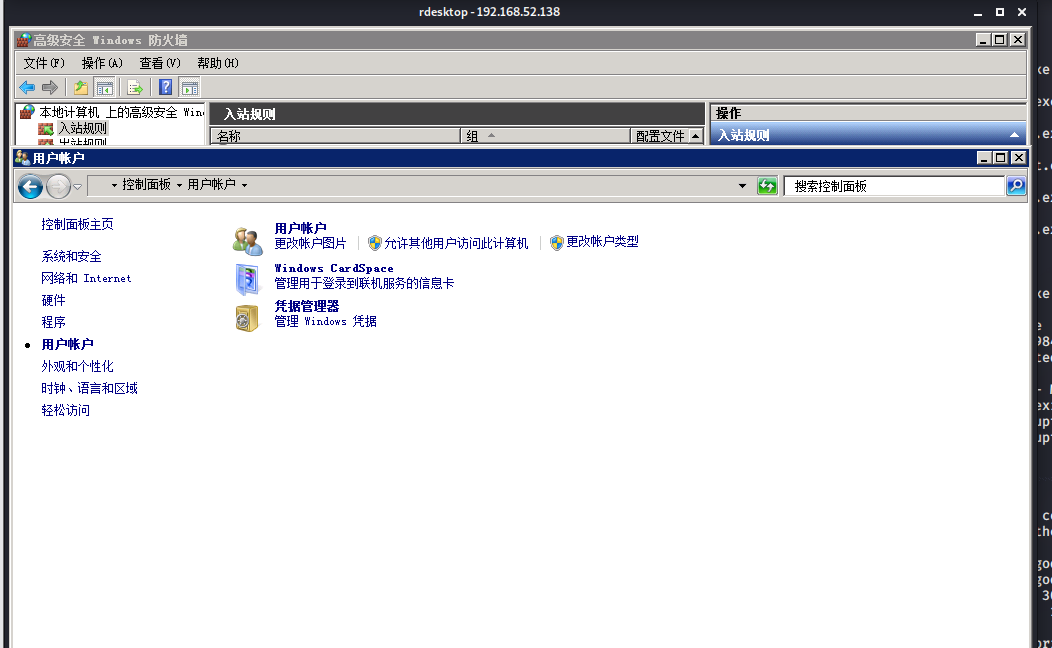Click the firewall toolbar Forward arrow
This screenshot has height=648, width=1052.
(x=50, y=87)
